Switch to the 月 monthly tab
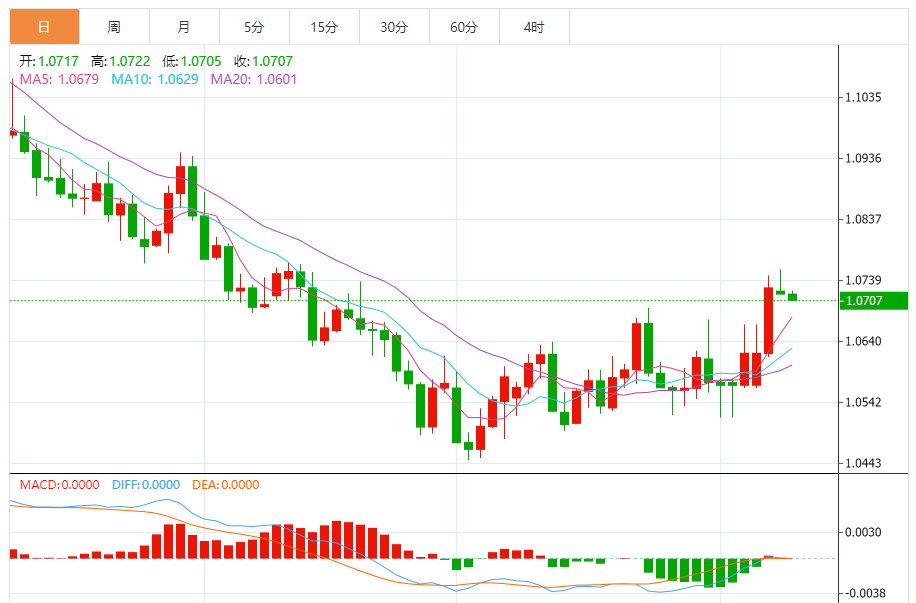 (x=185, y=27)
